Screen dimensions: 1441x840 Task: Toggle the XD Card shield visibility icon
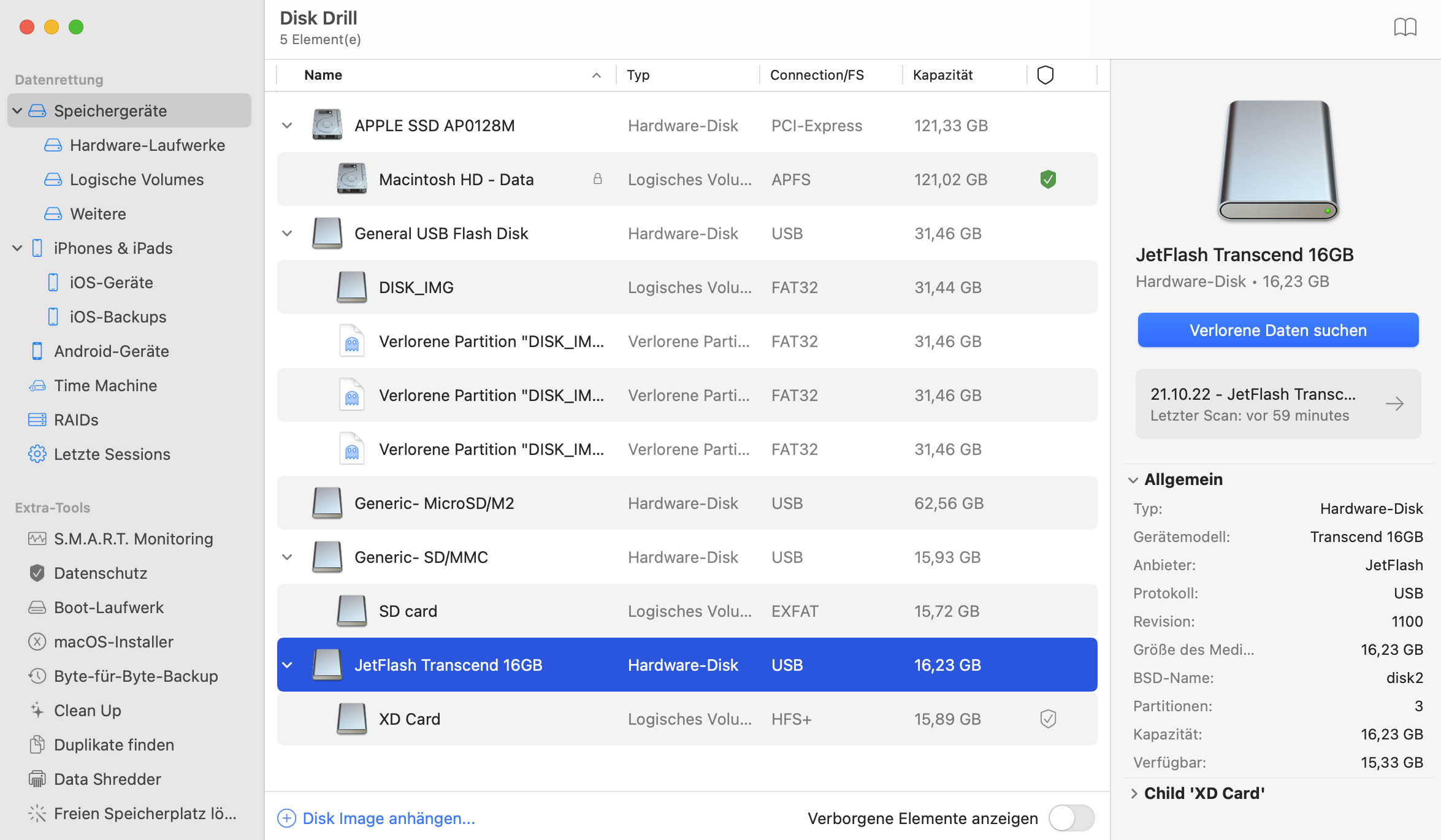(1048, 718)
